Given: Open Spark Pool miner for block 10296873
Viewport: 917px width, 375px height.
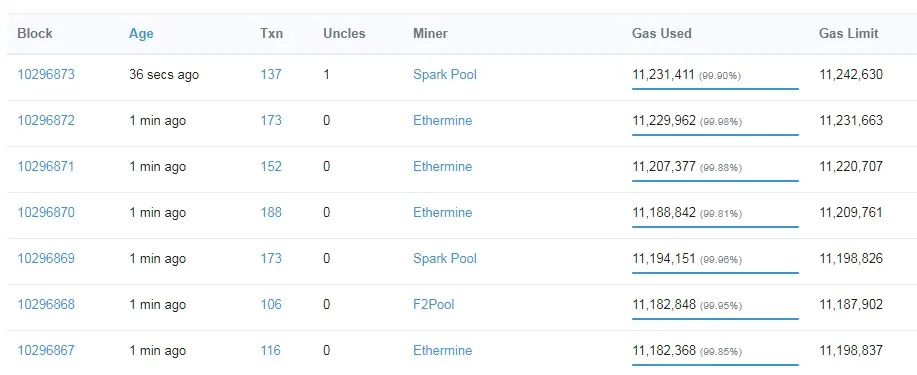Looking at the screenshot, I should click(x=444, y=74).
